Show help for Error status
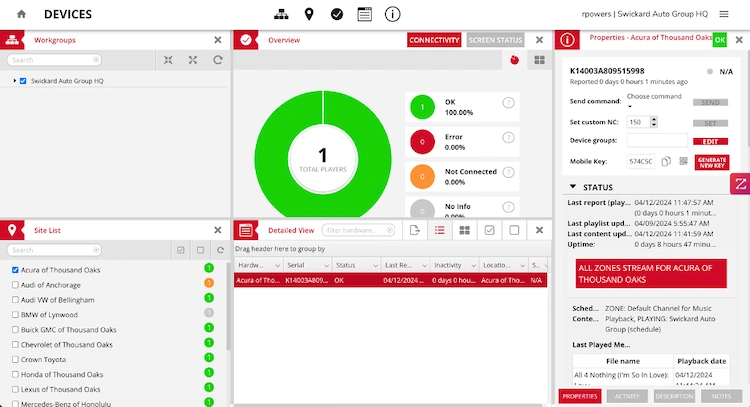 pyautogui.click(x=508, y=138)
